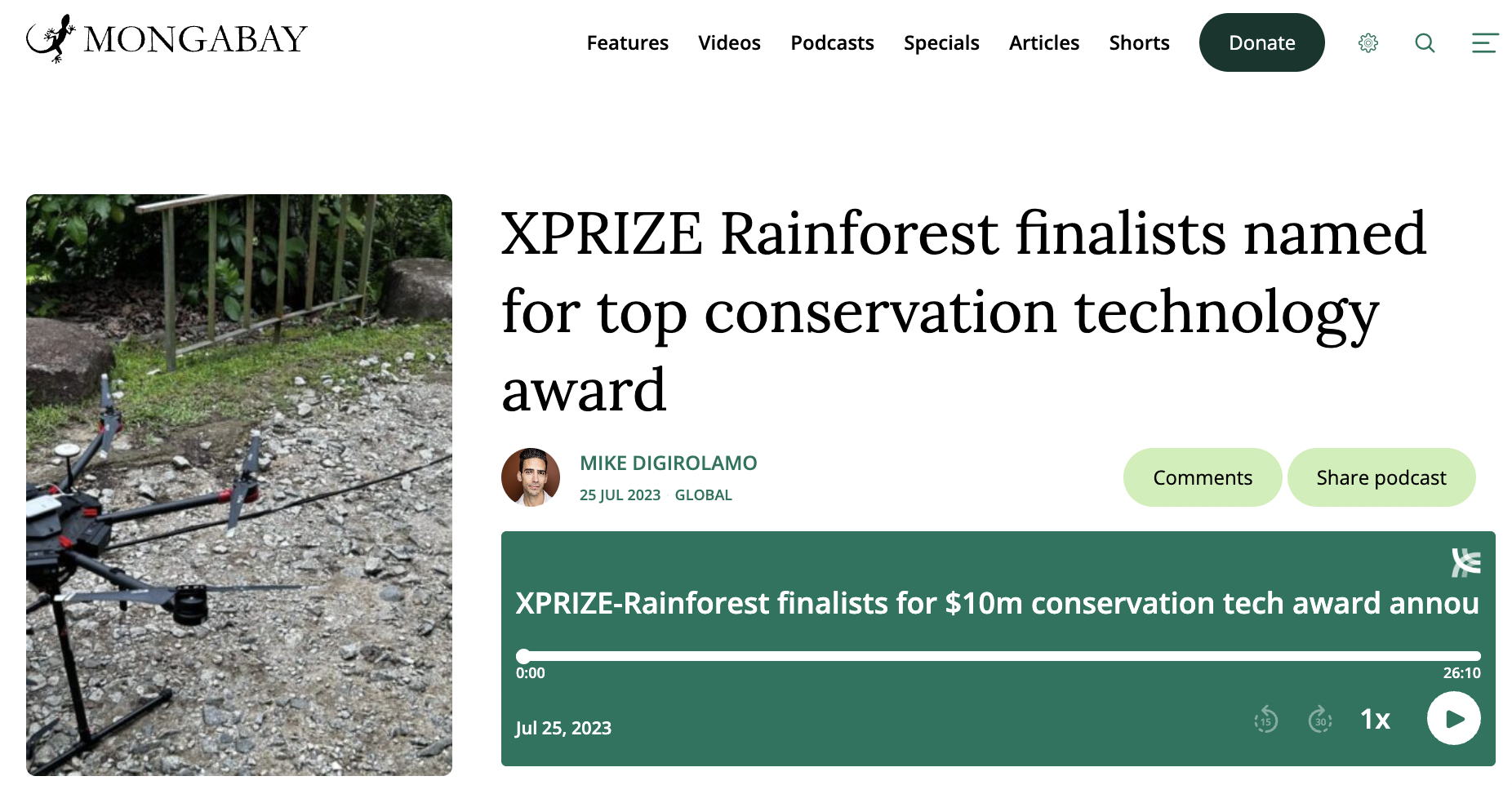The image size is (1512, 785).
Task: Open the drone article image
Action: (x=239, y=485)
